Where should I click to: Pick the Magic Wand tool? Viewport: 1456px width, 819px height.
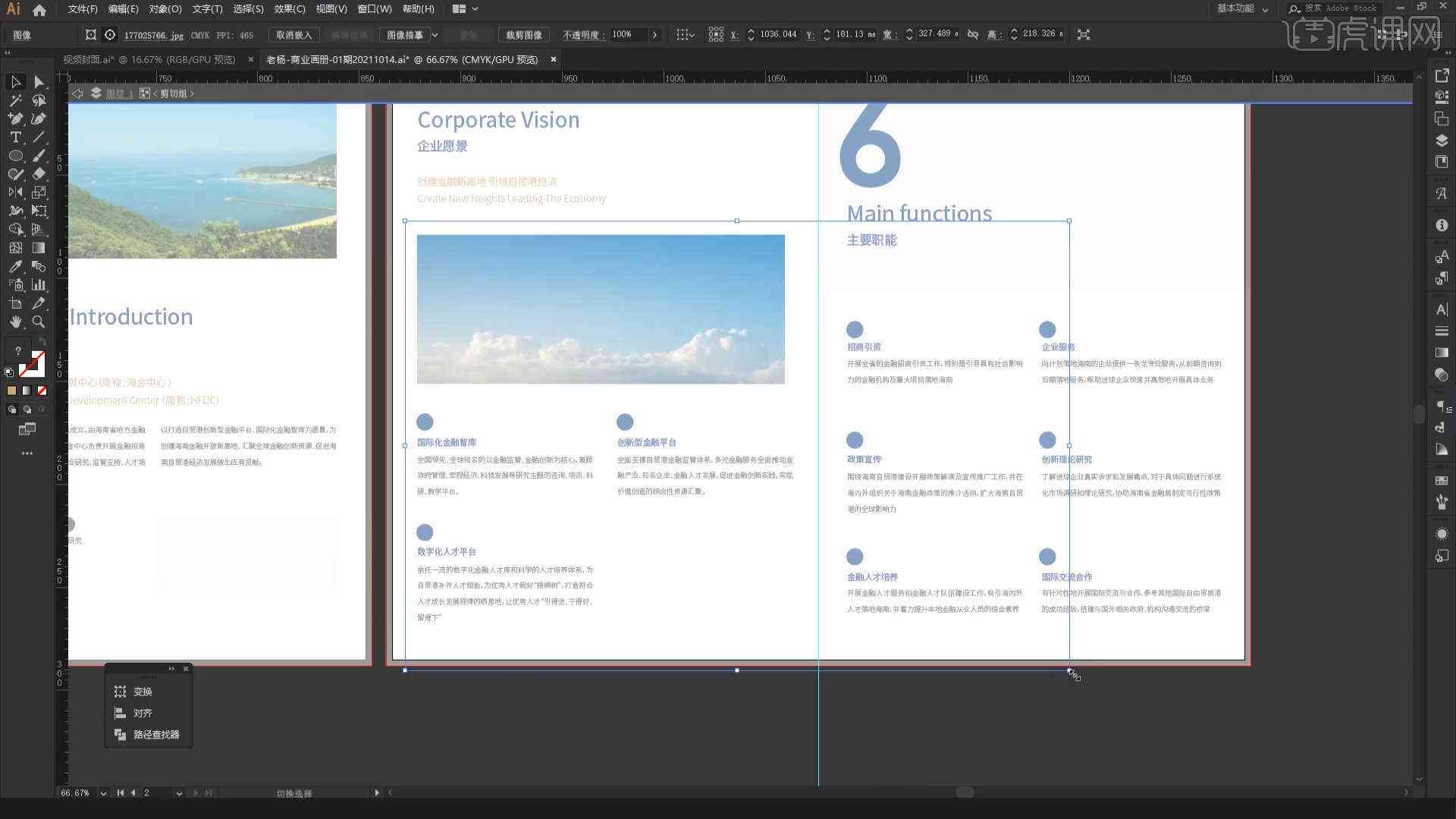(15, 100)
